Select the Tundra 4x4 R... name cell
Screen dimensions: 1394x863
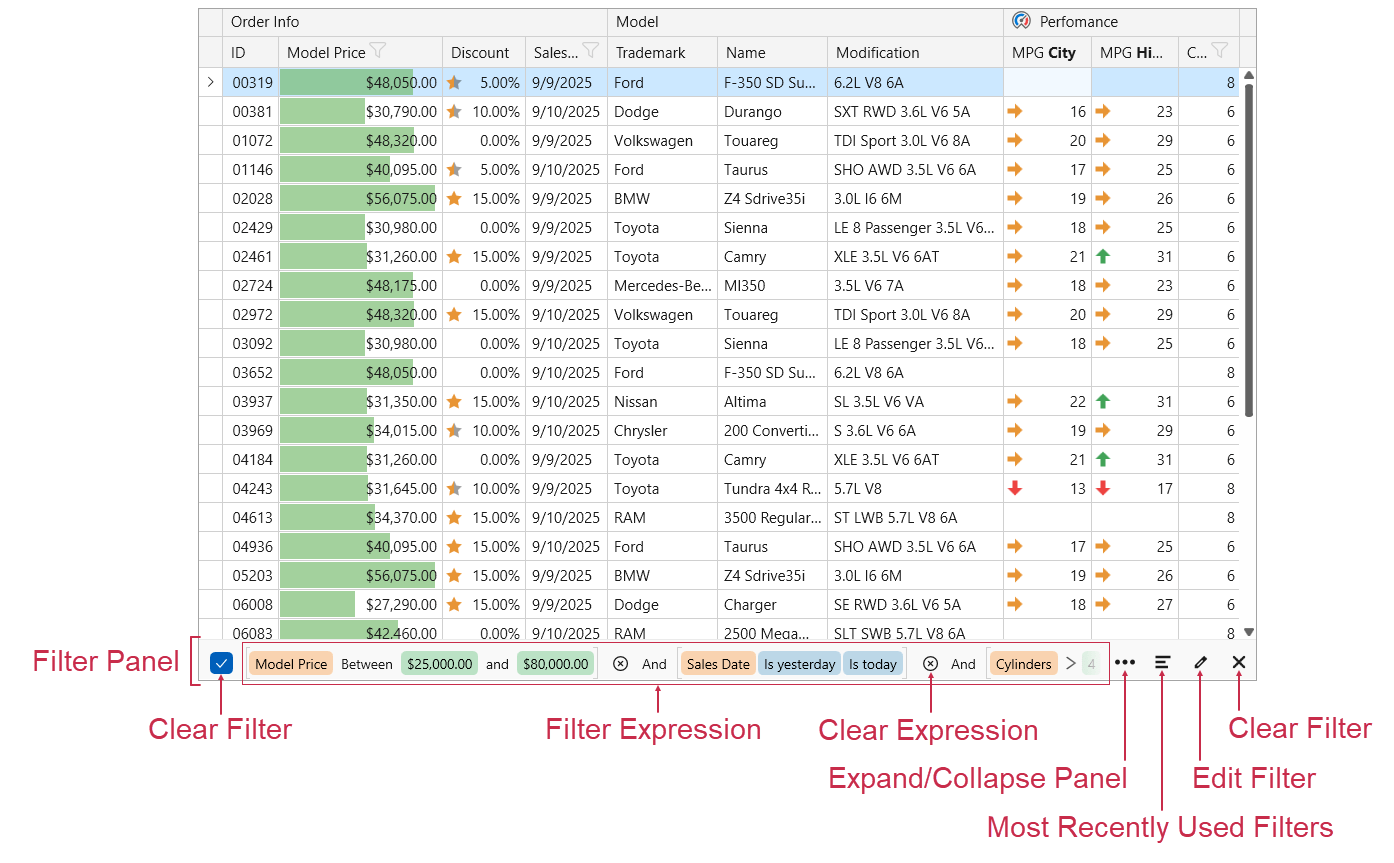pos(772,488)
